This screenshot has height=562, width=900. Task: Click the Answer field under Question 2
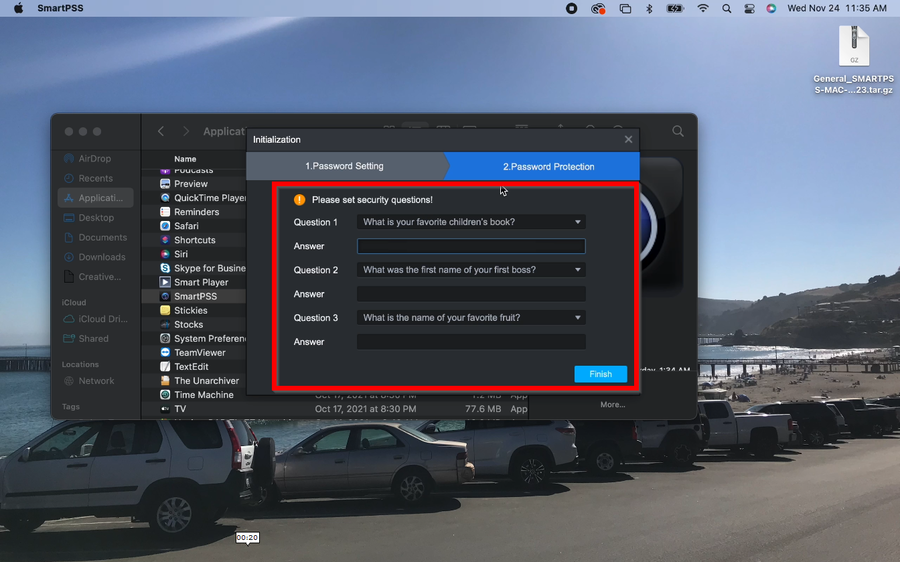(x=471, y=294)
